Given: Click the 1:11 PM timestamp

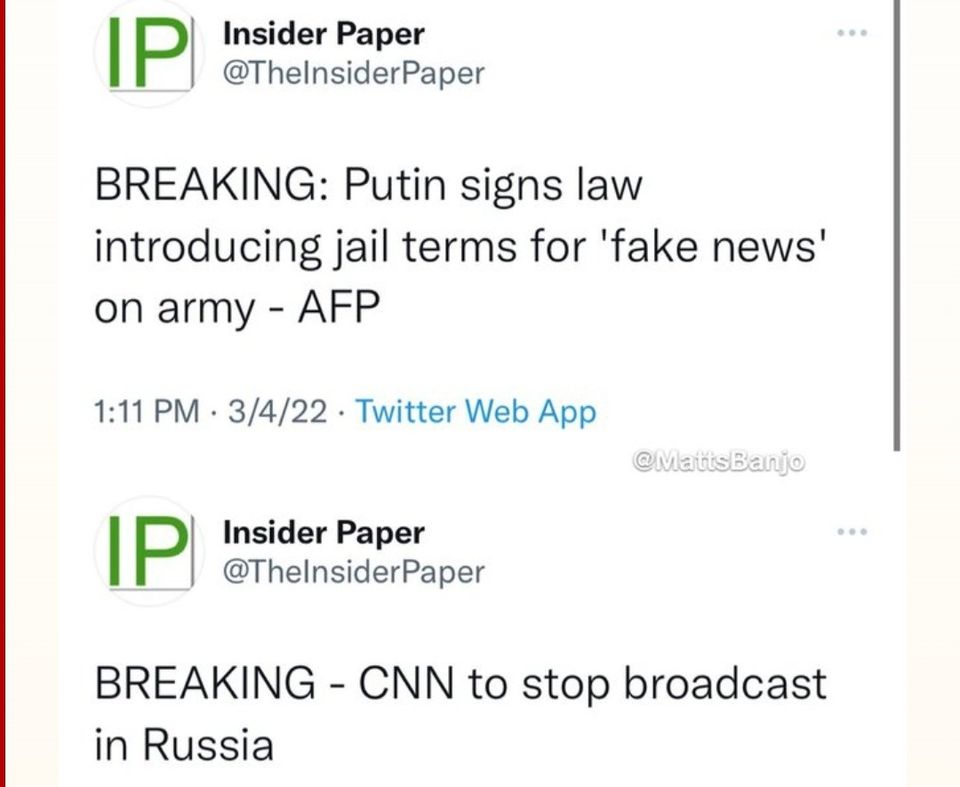Looking at the screenshot, I should pos(145,411).
